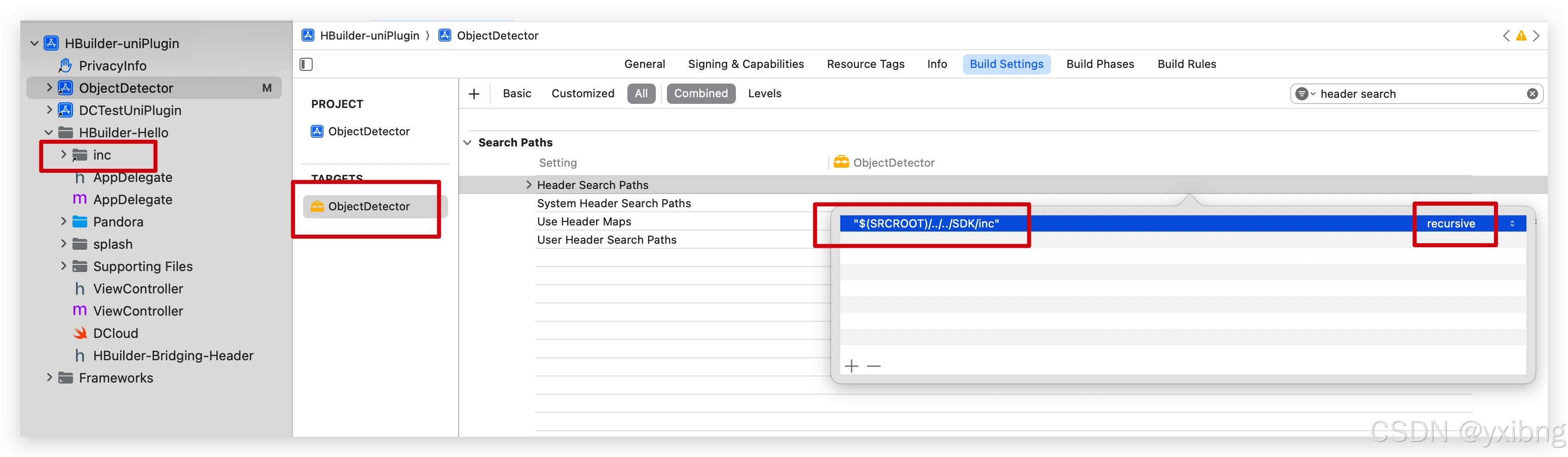Select the $(SRCROOT)/../../SDK/inc path entry
The height and width of the screenshot is (457, 1568).
(926, 223)
